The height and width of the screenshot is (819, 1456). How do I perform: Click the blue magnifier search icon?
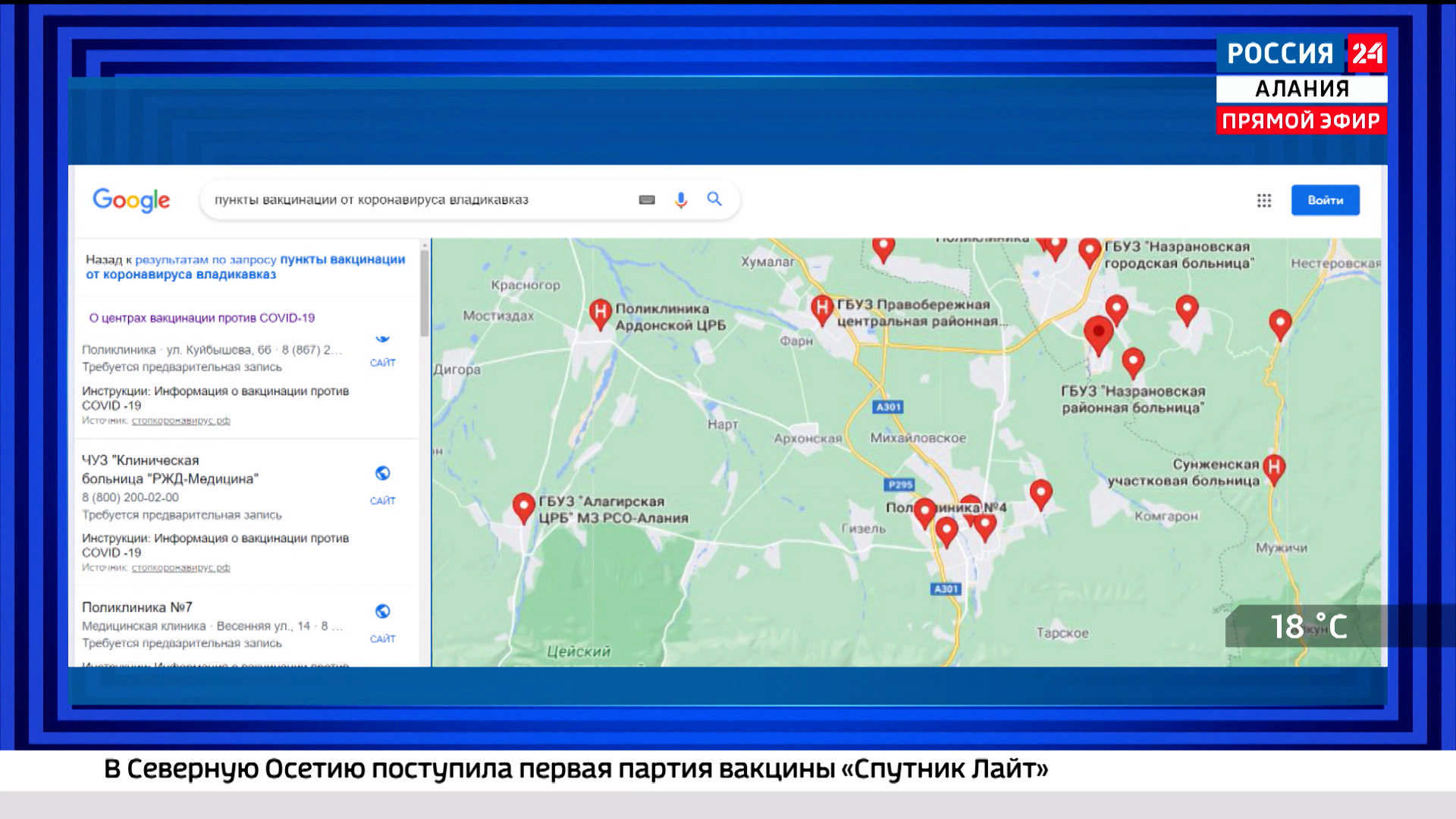714,199
